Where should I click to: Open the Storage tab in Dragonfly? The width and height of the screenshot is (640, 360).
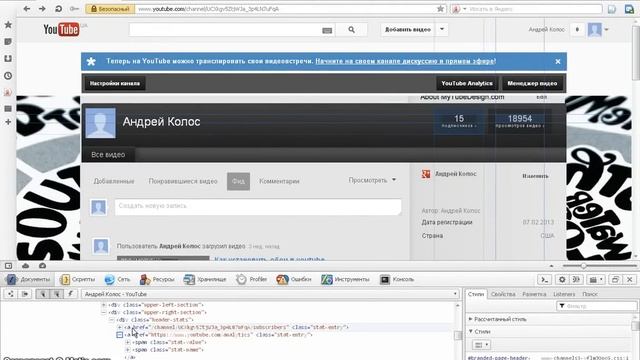(205, 280)
